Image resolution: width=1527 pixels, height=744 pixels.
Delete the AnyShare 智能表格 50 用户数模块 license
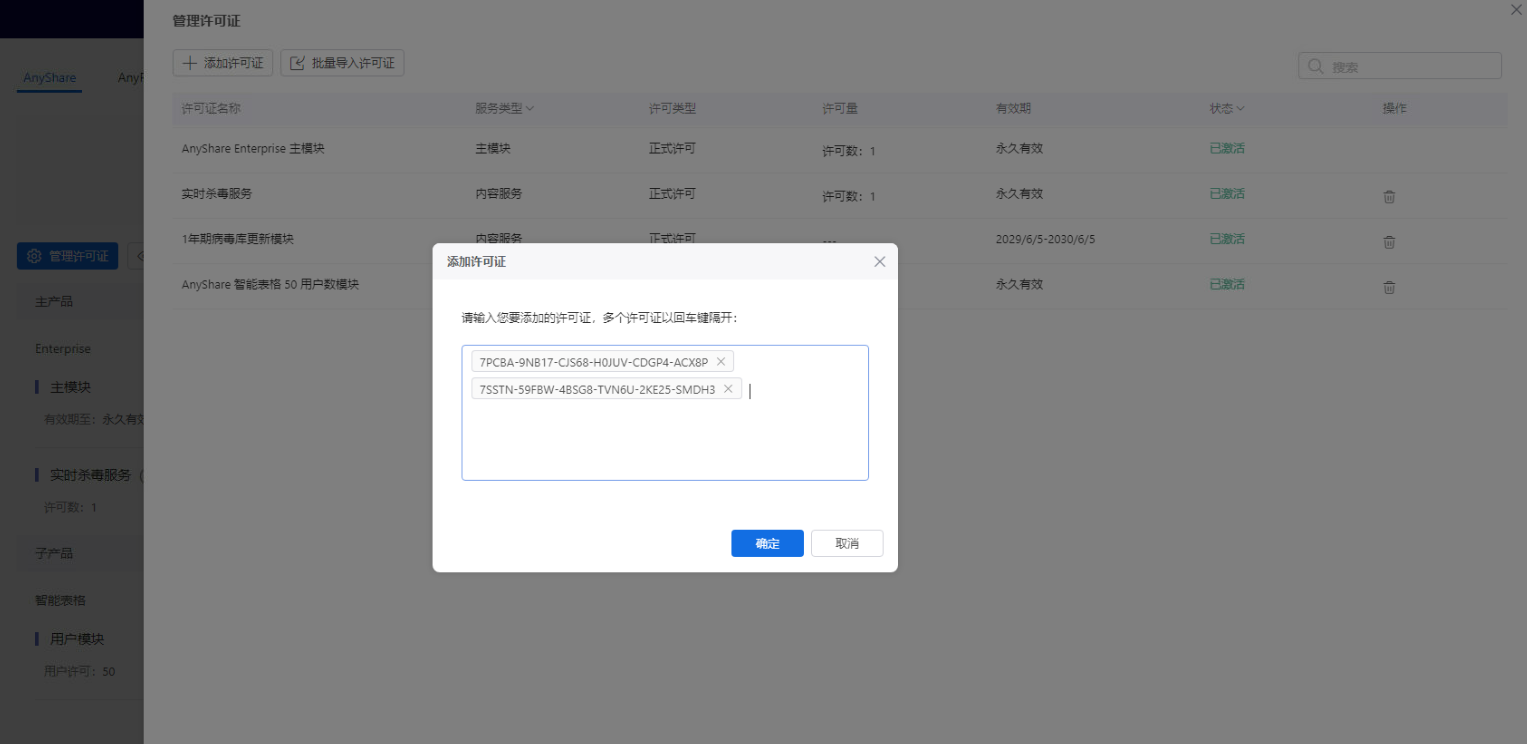[x=1389, y=287]
